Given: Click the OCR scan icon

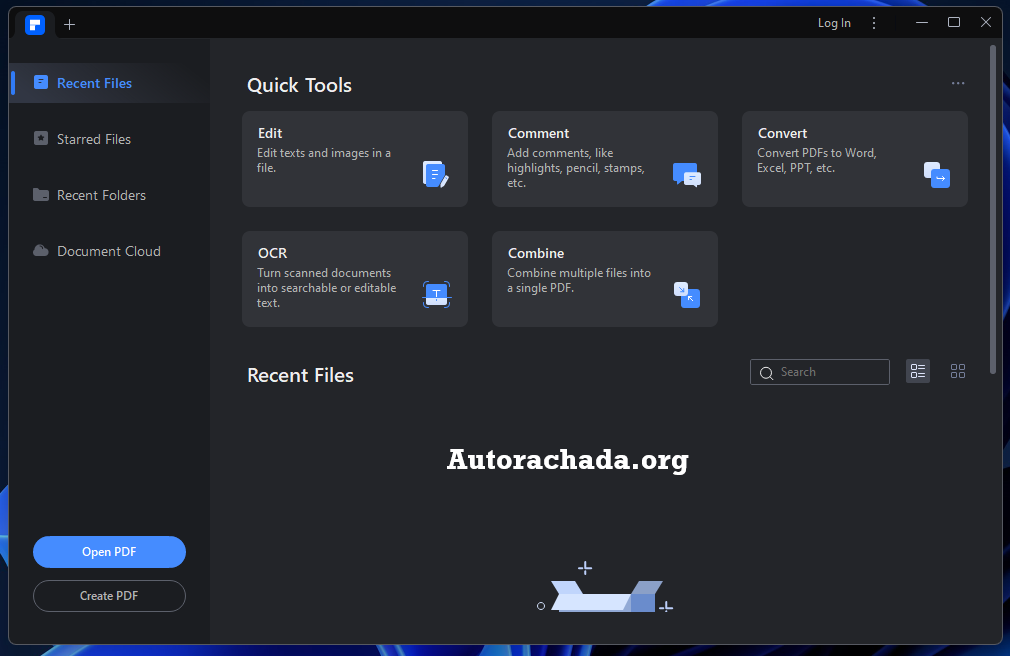Looking at the screenshot, I should pos(436,294).
